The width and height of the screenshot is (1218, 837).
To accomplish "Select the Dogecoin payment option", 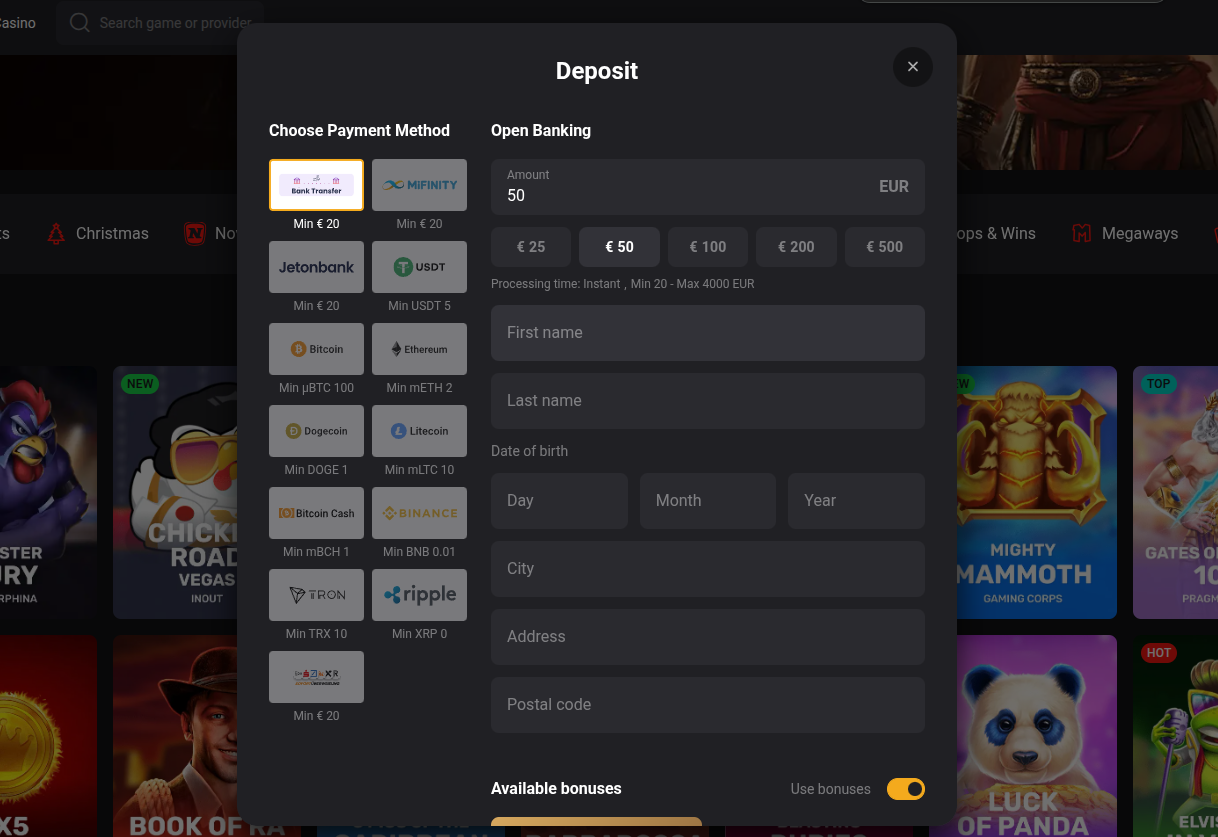I will point(316,431).
